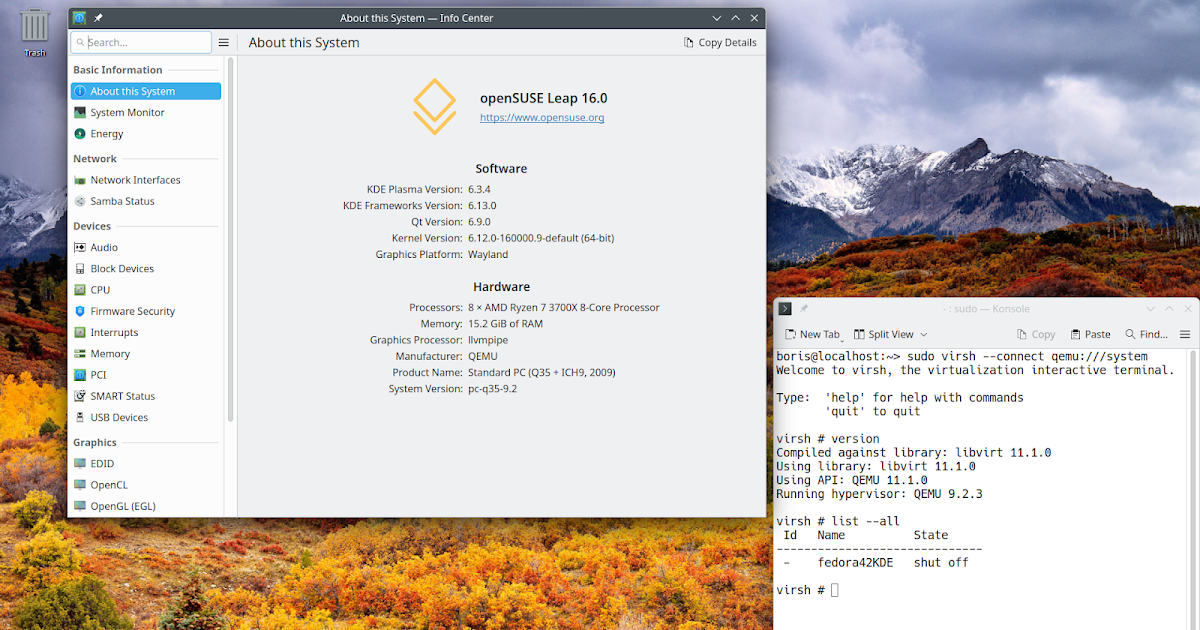
Task: Click the KDE Plasma Version value "6.3.4"
Action: click(x=479, y=189)
